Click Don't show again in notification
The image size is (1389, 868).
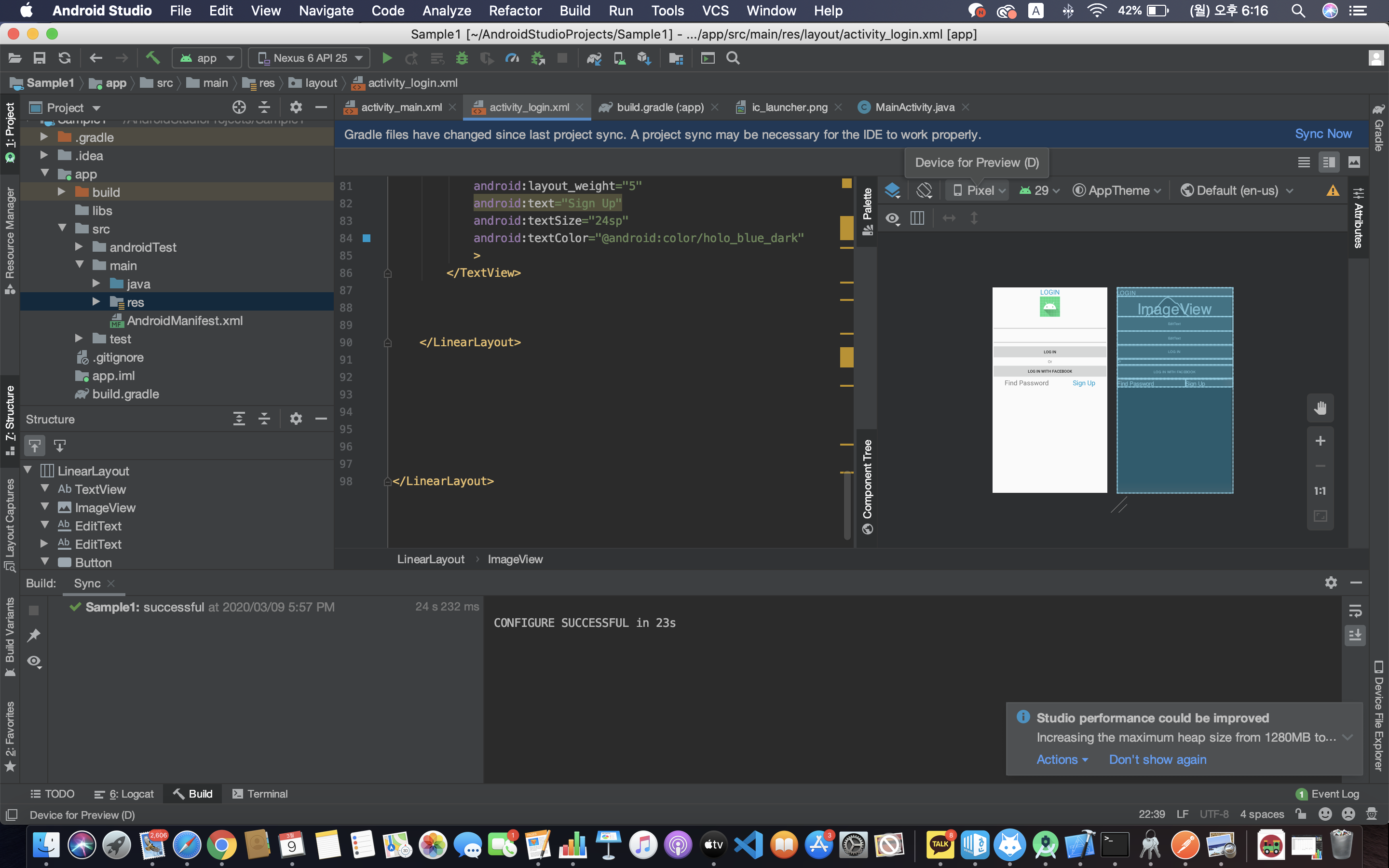[x=1157, y=759]
